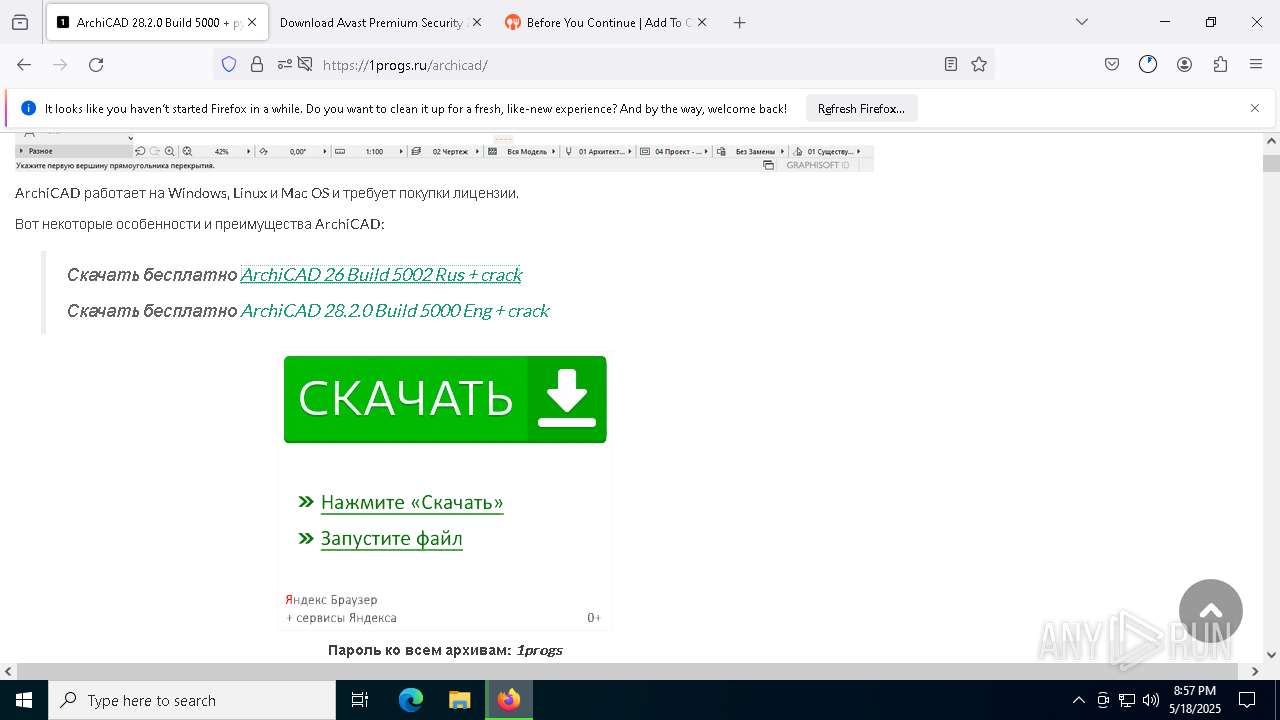
Task: Click the Refresh Firefox... button
Action: (x=861, y=108)
